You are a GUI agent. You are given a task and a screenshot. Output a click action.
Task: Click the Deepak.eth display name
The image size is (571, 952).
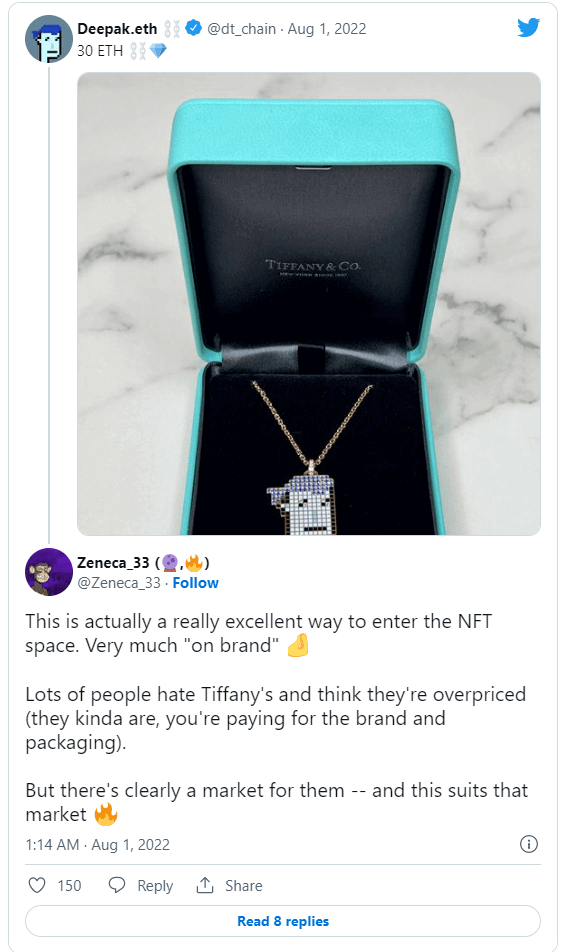coord(117,29)
